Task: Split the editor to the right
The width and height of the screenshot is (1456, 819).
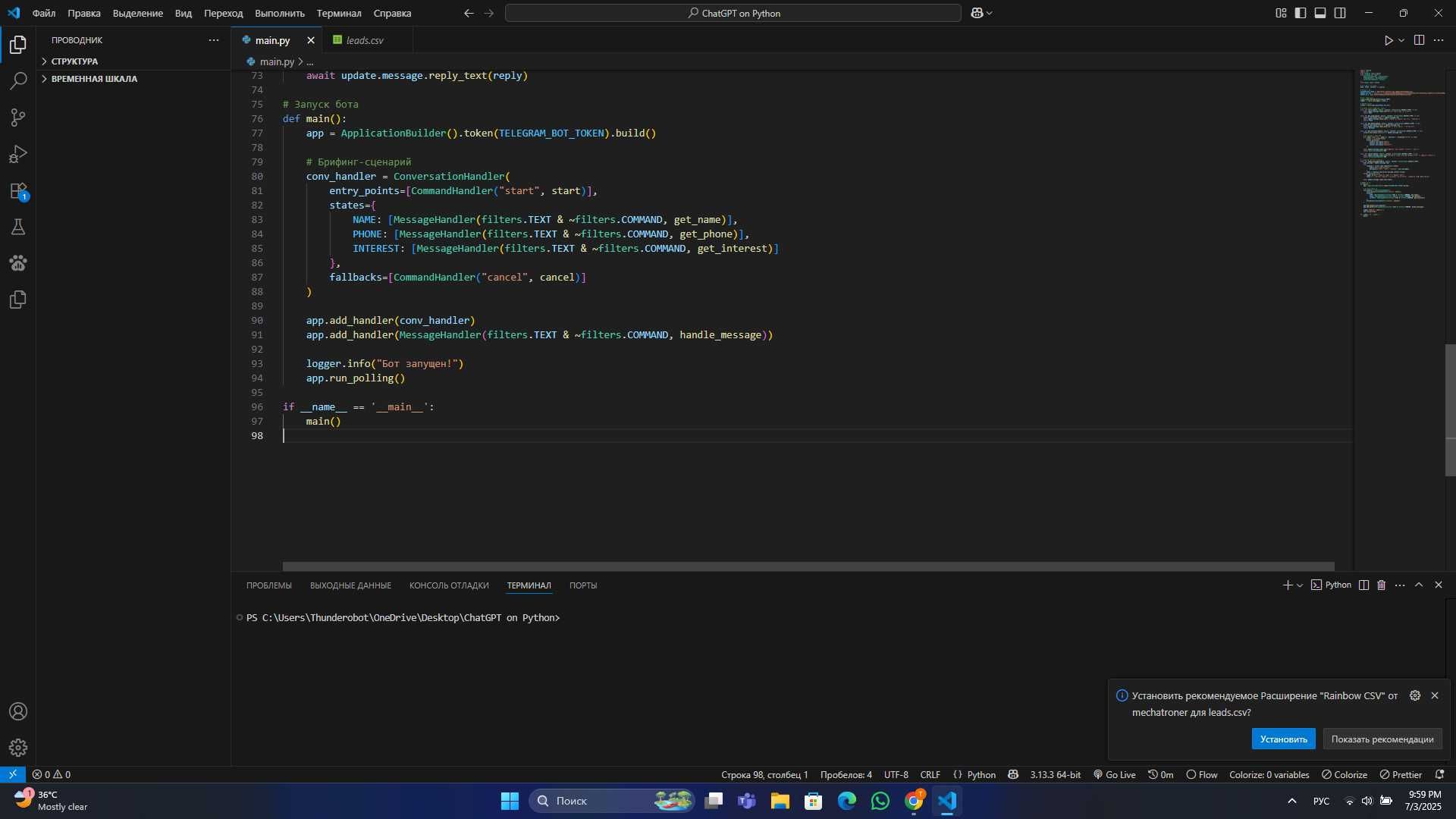Action: point(1420,40)
